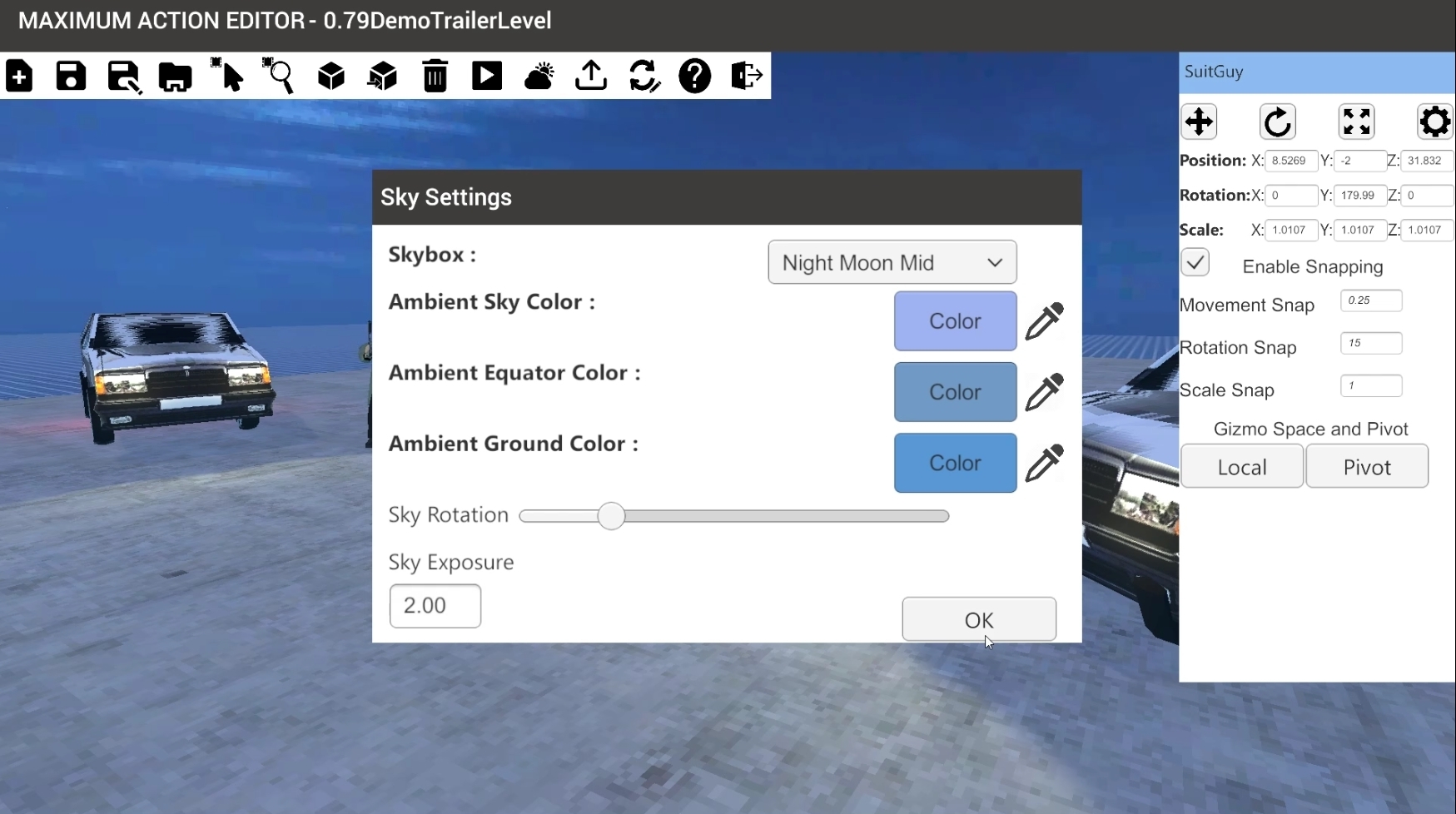This screenshot has height=814, width=1456.
Task: Click the cube with cursor icon
Action: click(383, 76)
